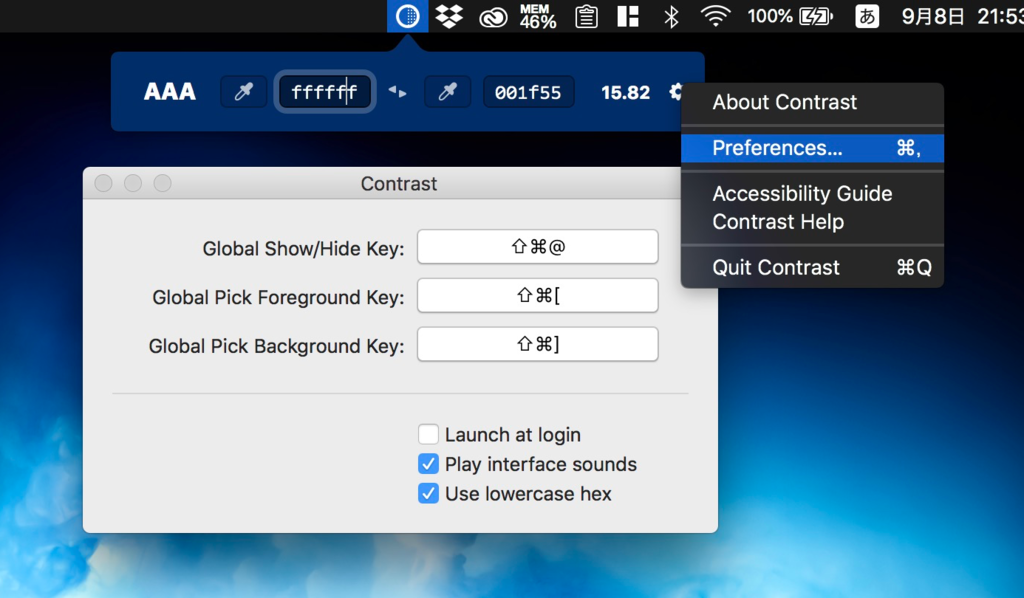
Task: Click the 100% battery status indicator
Action: tap(790, 16)
